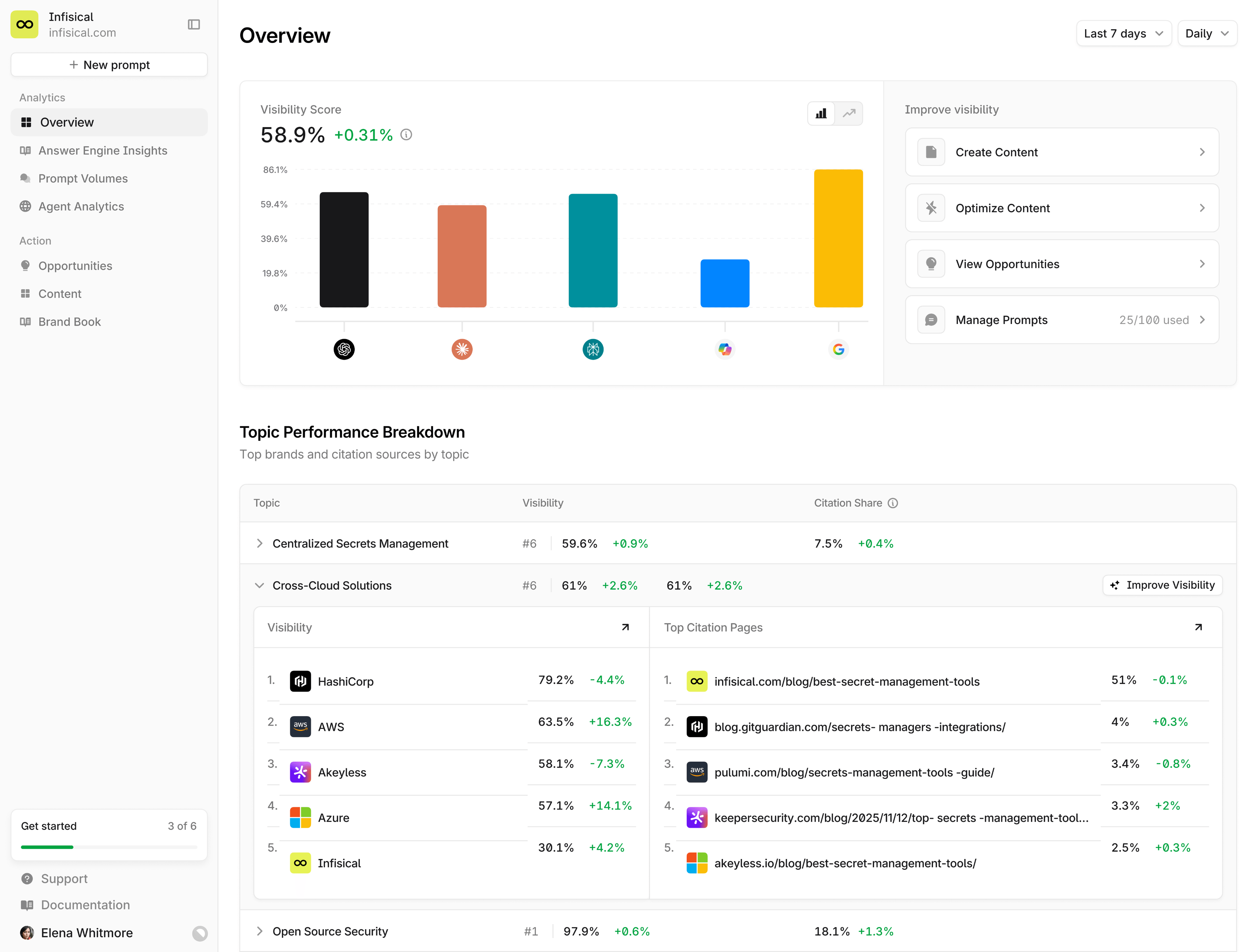
Task: Click the Citation Share info toggle
Action: point(892,503)
